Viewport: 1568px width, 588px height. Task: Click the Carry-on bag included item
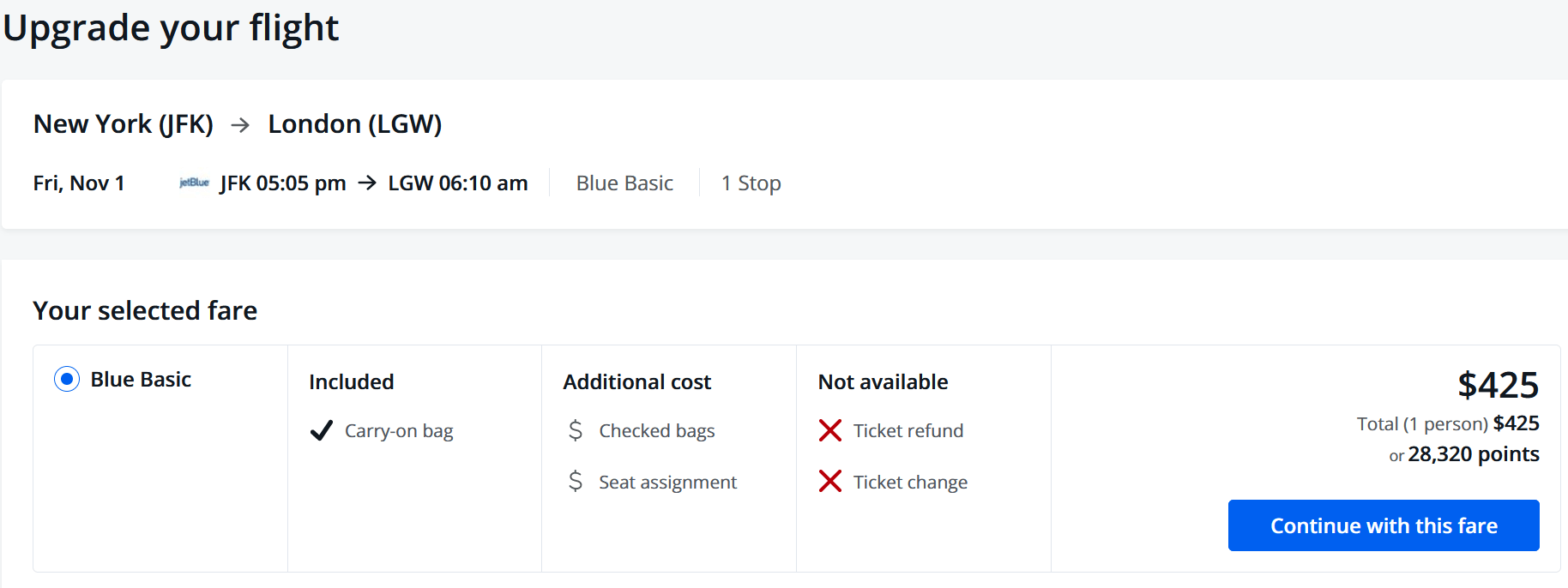pos(399,431)
